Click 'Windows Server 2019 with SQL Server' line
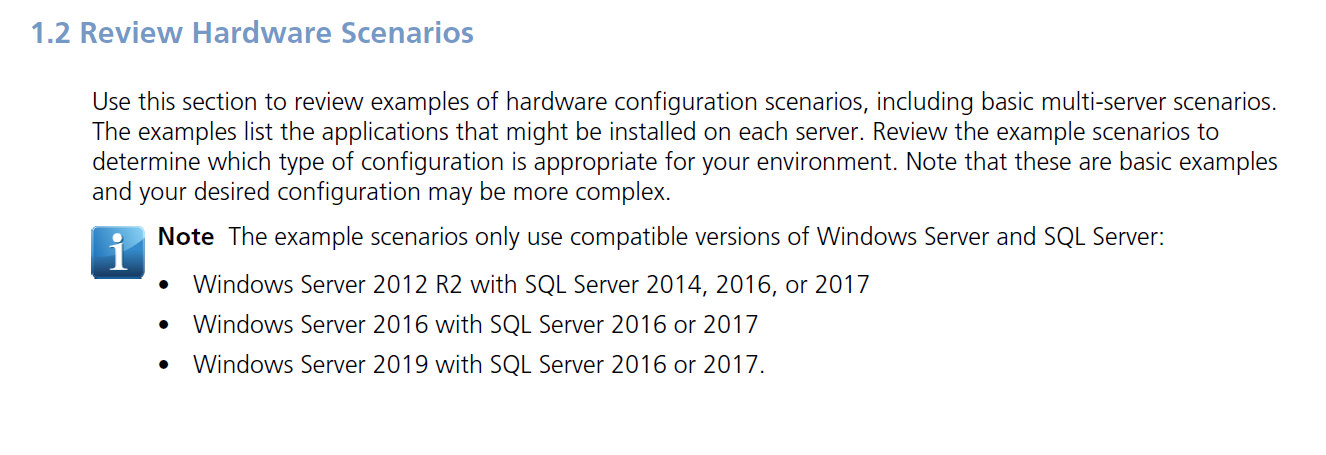Viewport: 1326px width, 455px height. (479, 364)
